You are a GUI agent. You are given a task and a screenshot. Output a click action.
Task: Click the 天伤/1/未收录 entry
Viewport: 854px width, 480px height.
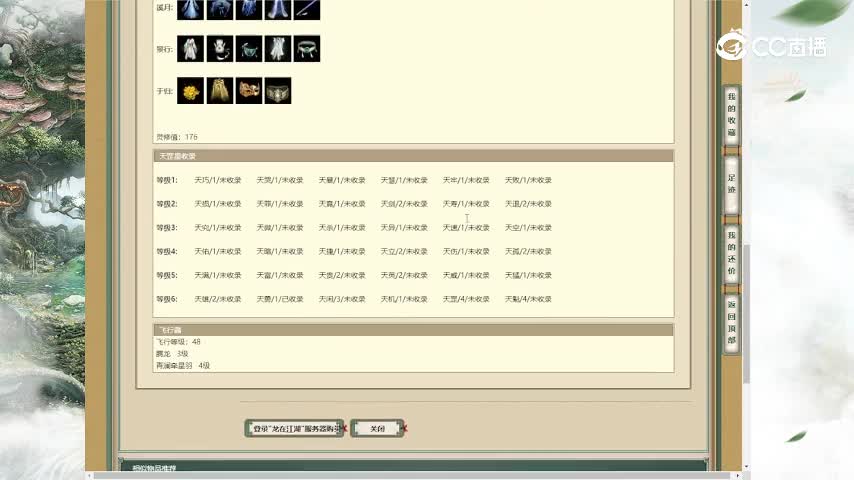click(466, 251)
